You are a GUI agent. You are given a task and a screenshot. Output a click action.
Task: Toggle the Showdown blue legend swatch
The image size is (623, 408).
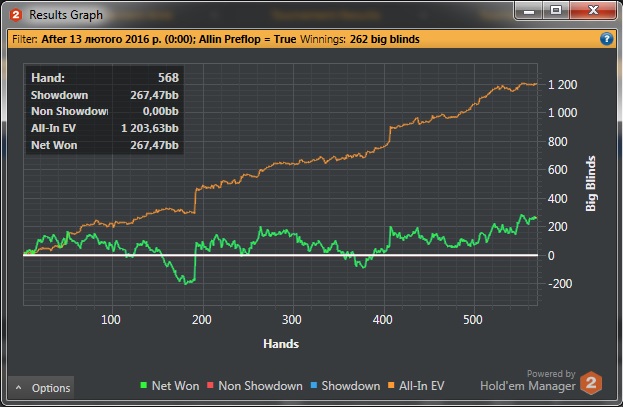pos(313,385)
